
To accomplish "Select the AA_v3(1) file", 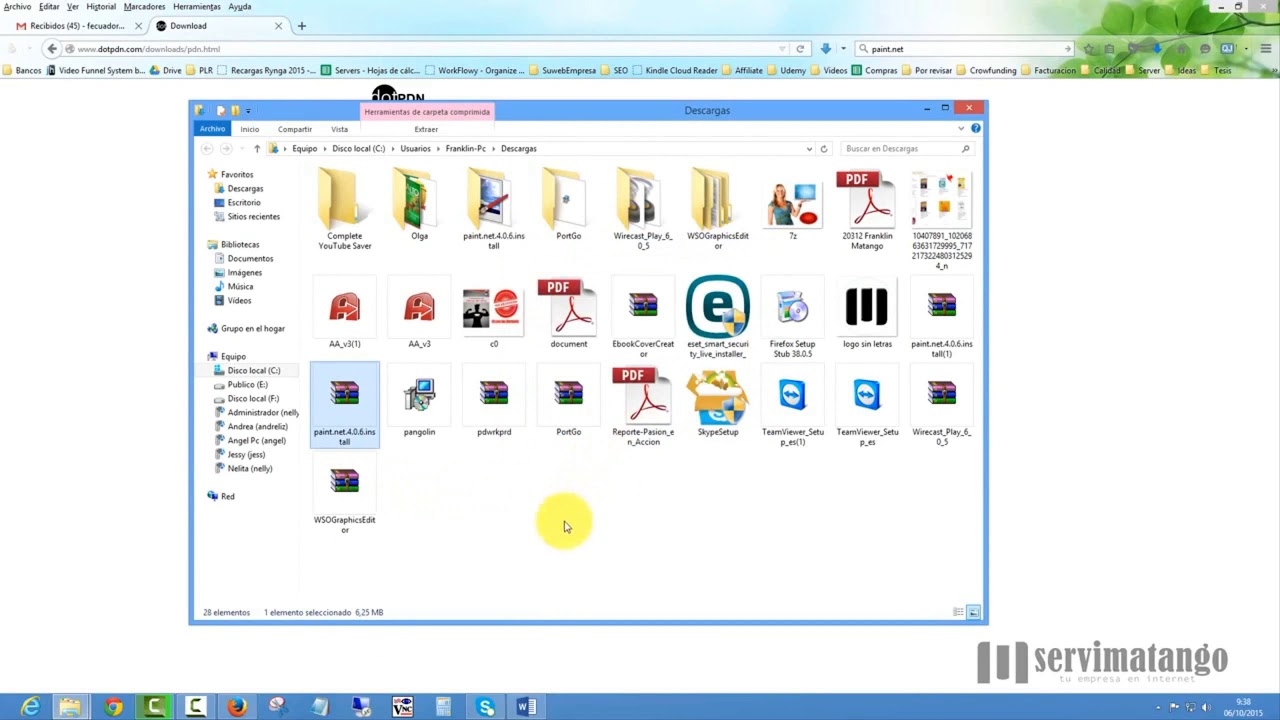I will coord(344,315).
